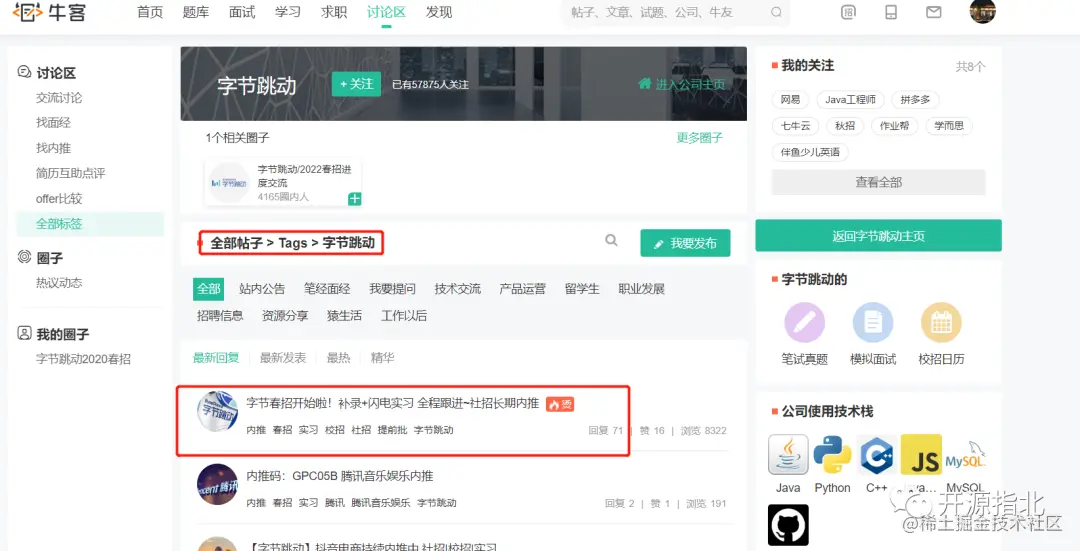1080x551 pixels.
Task: Open 笔试真题 pencil icon
Action: click(x=804, y=322)
